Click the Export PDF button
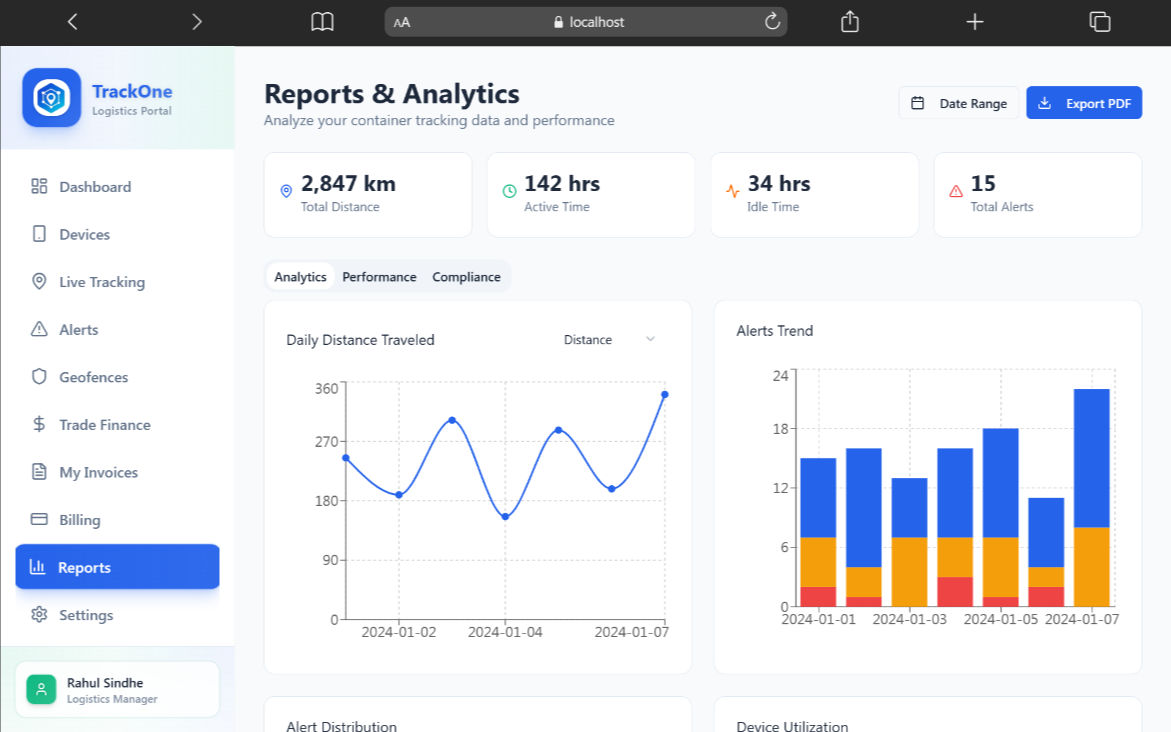 coord(1084,103)
